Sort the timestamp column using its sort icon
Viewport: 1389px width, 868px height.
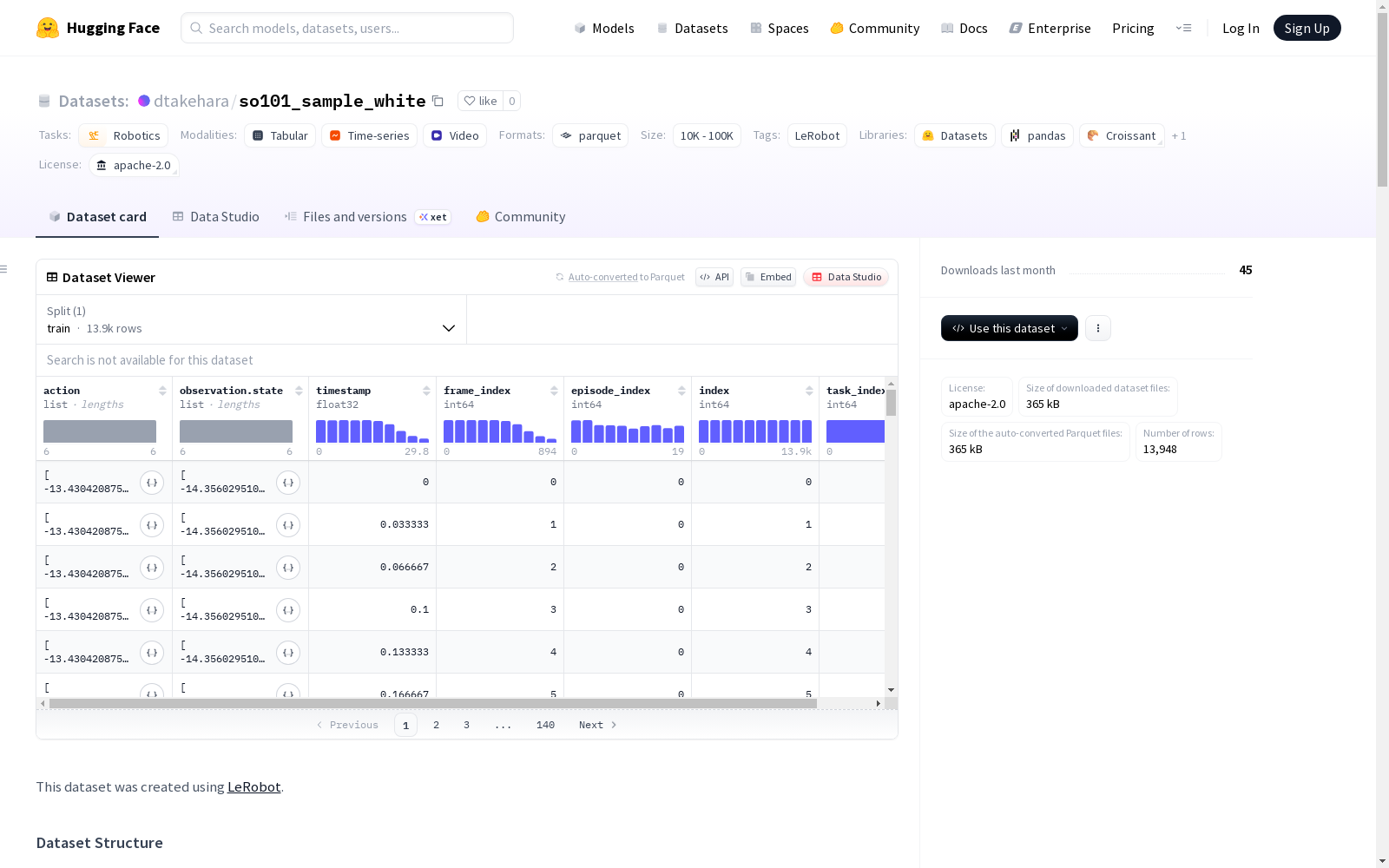(x=426, y=391)
